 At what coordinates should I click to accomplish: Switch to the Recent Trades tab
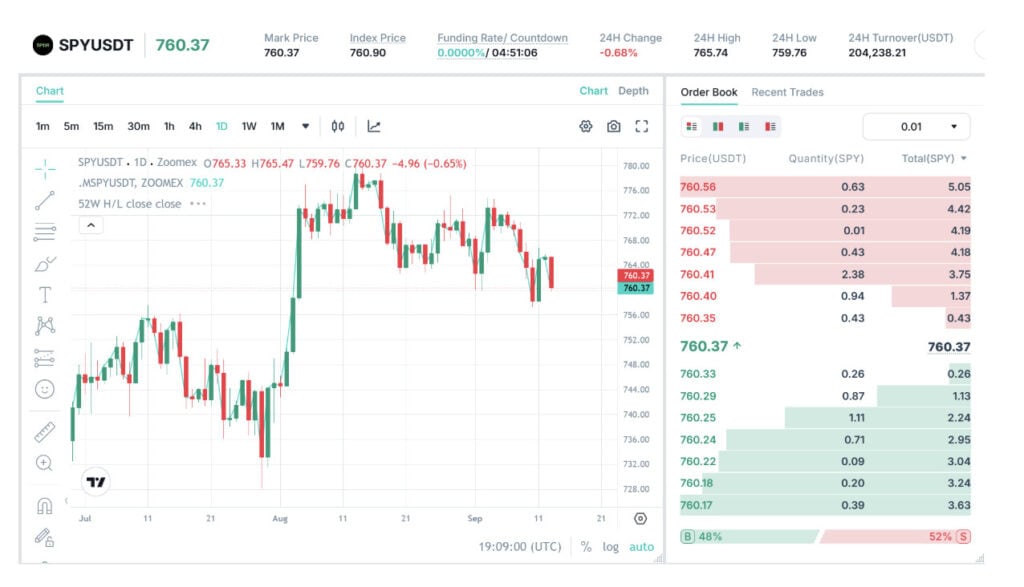[787, 92]
